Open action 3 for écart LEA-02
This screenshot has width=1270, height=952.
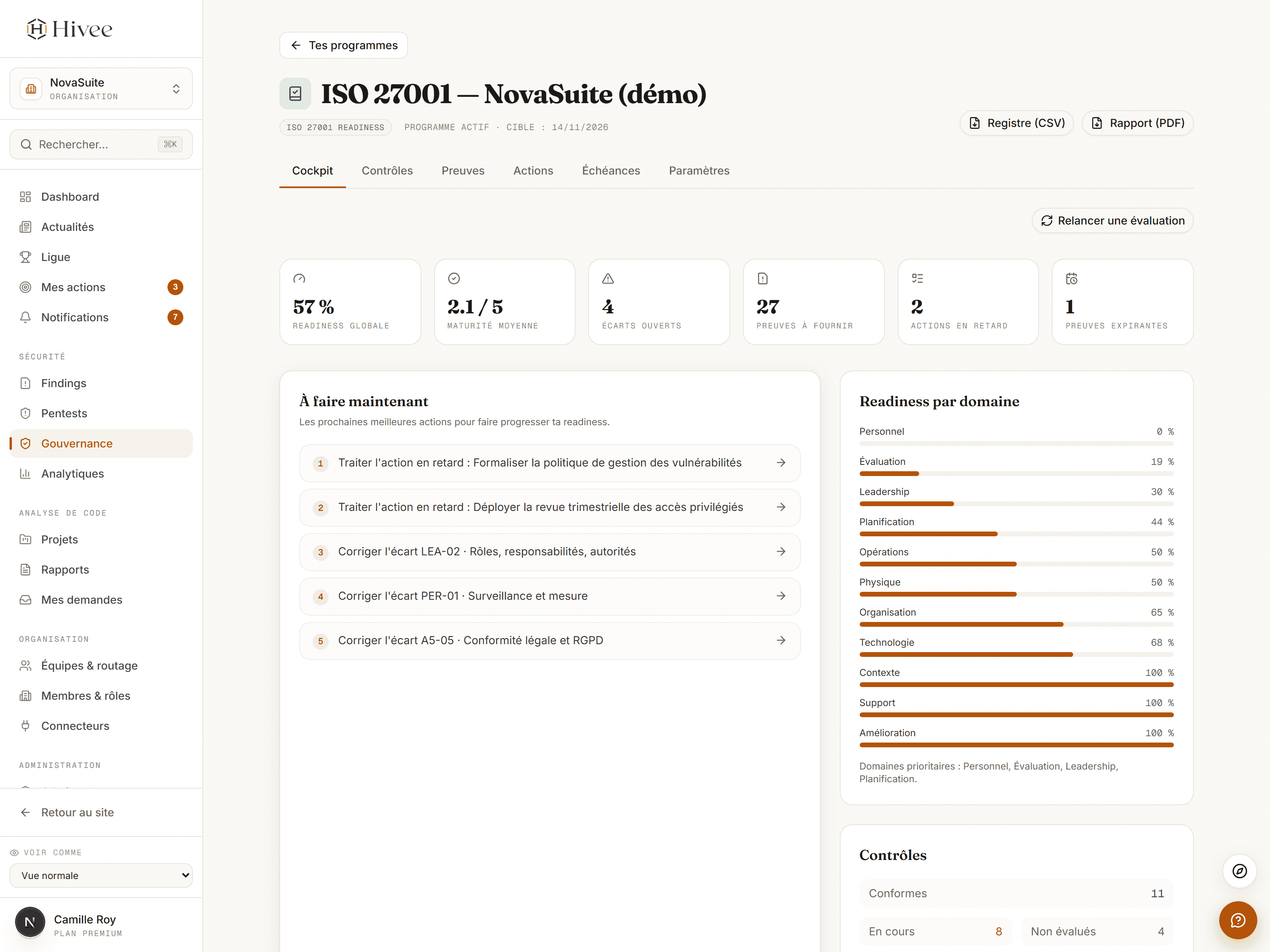point(549,552)
